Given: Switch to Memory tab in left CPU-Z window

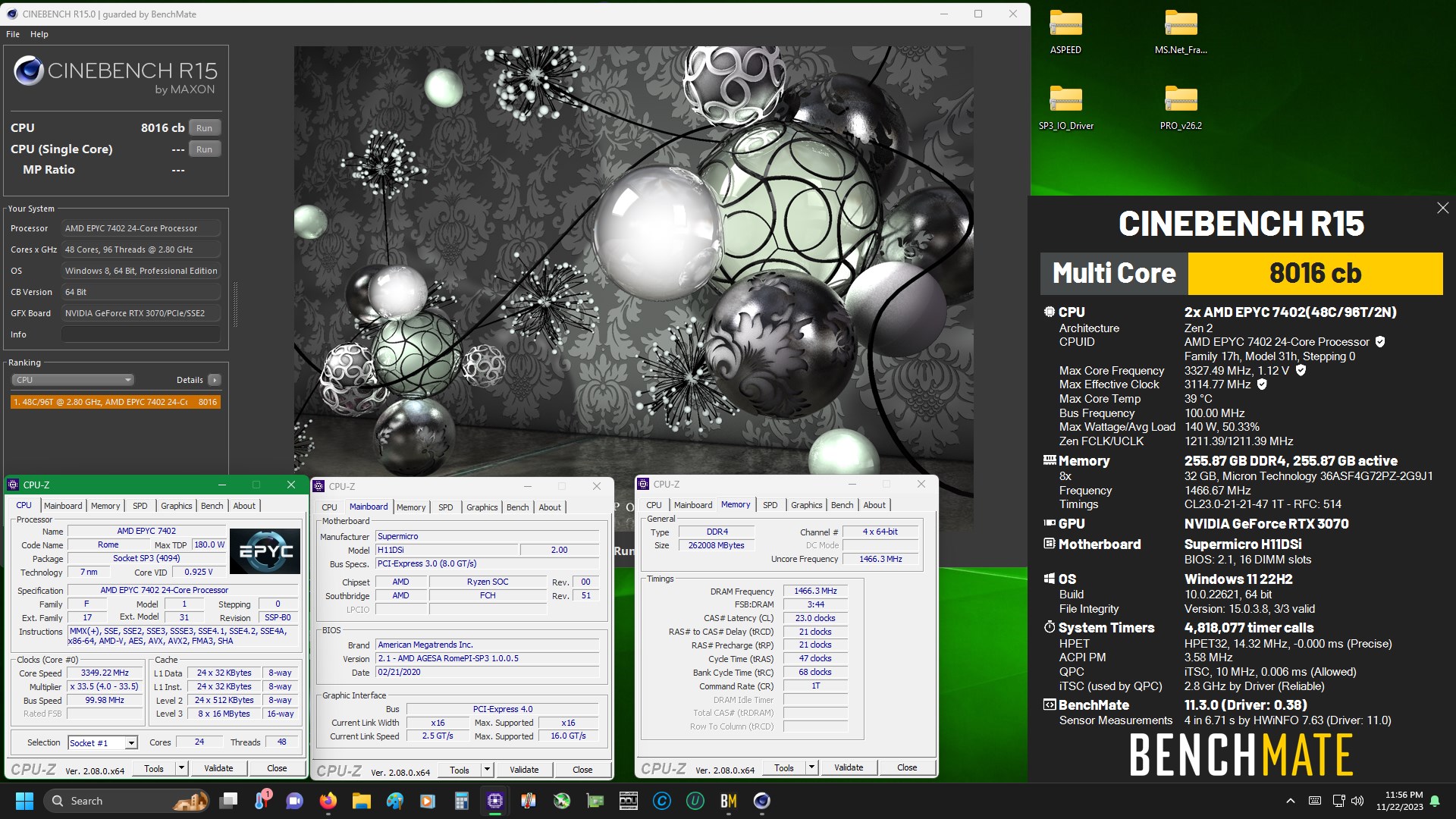Looking at the screenshot, I should (x=105, y=506).
